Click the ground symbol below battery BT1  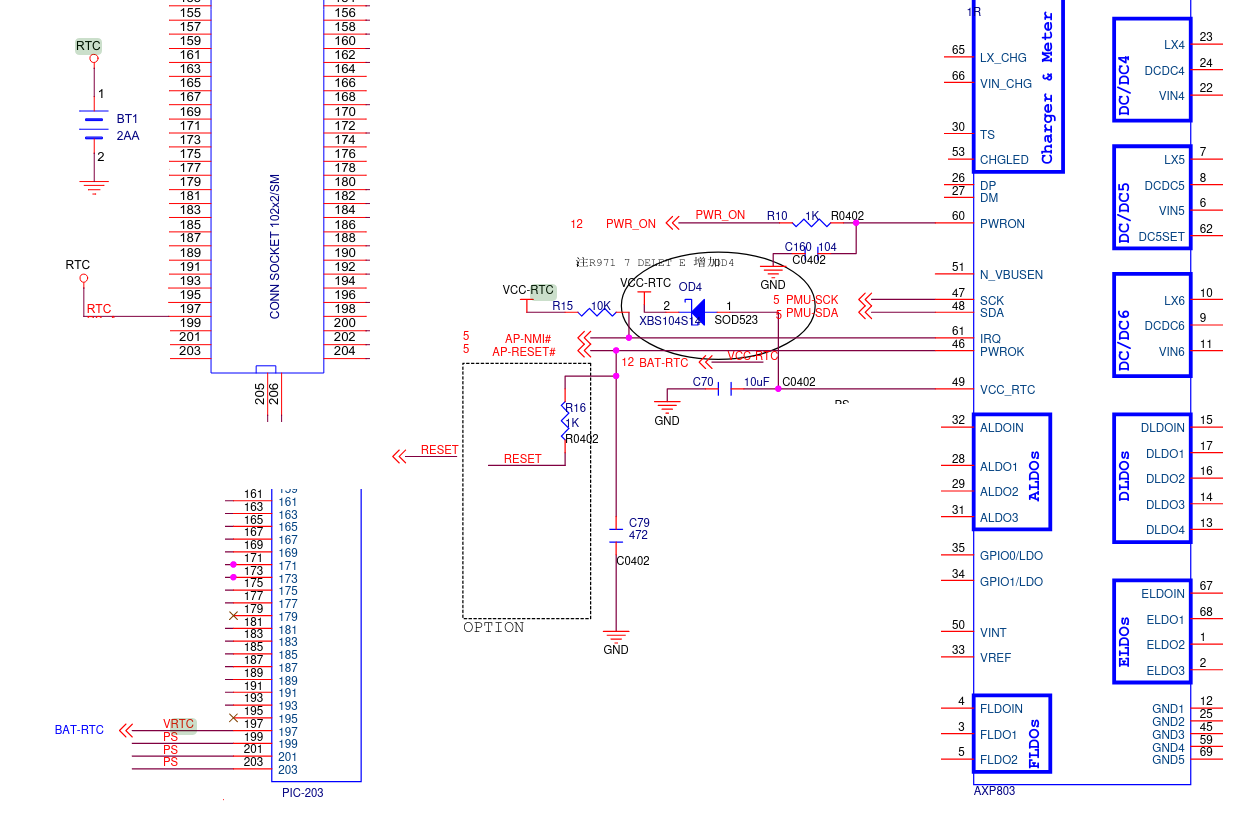95,186
